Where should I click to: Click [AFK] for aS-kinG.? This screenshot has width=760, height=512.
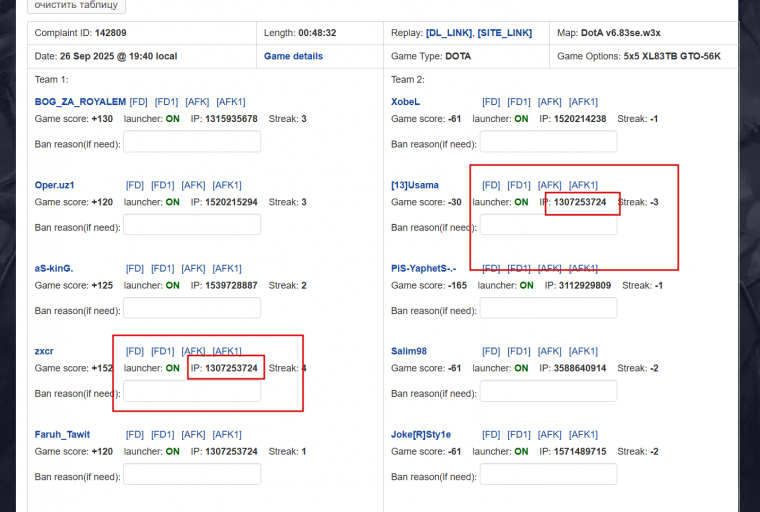click(x=193, y=269)
